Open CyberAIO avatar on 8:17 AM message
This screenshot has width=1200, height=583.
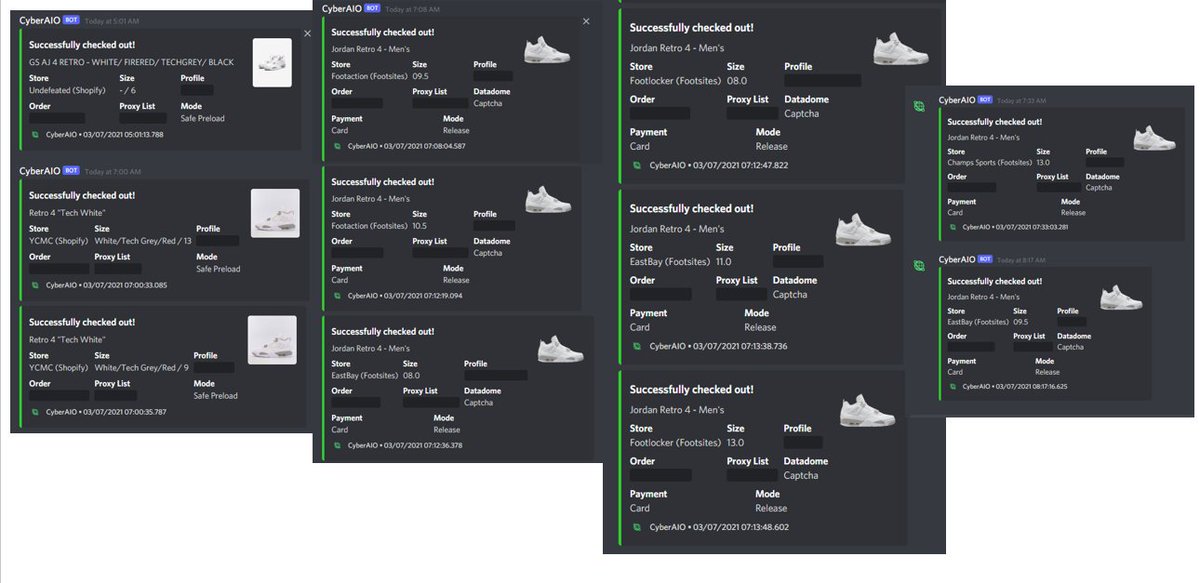(920, 265)
